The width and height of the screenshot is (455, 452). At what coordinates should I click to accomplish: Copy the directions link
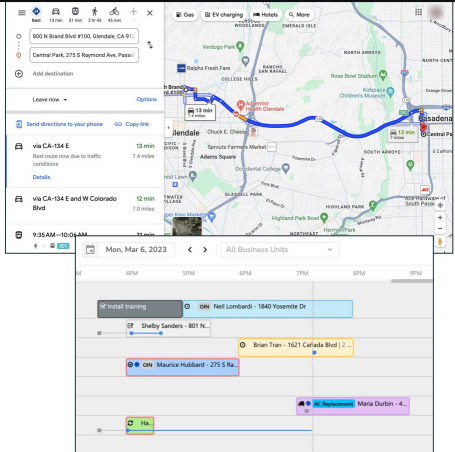132,124
